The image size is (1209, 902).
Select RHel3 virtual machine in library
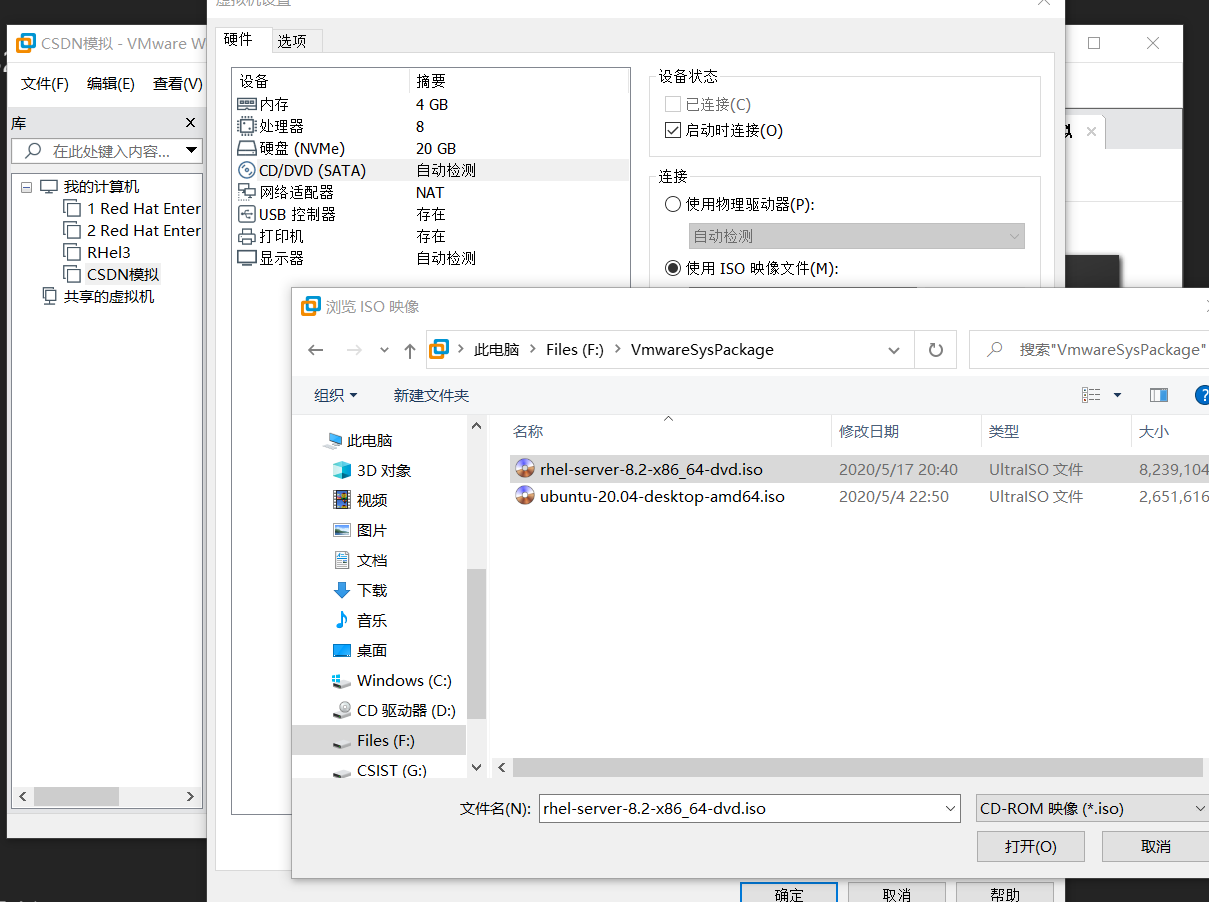click(109, 252)
